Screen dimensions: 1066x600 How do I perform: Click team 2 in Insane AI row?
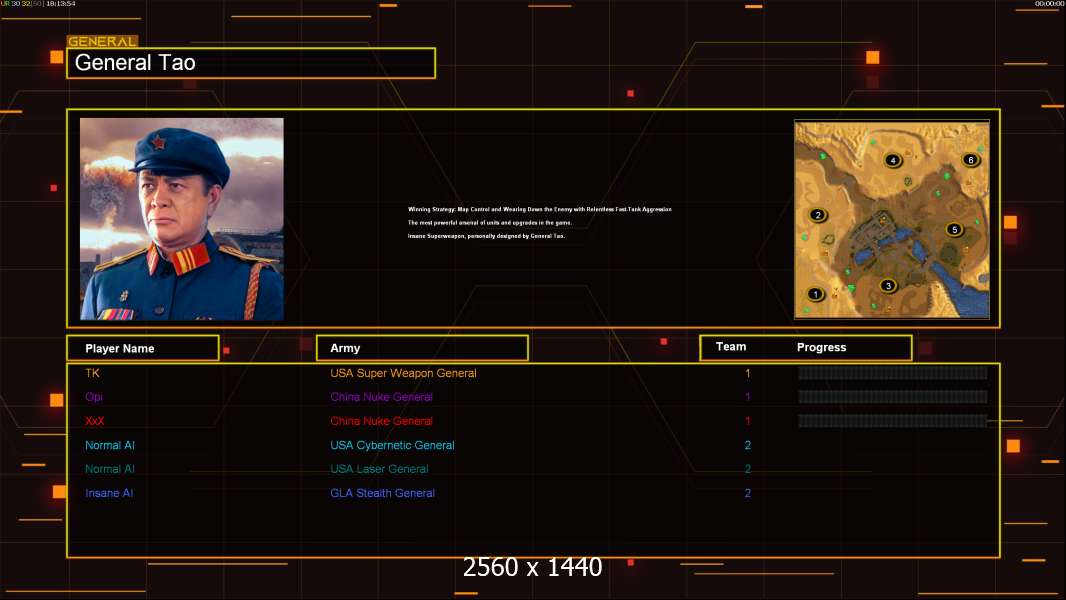tap(747, 493)
